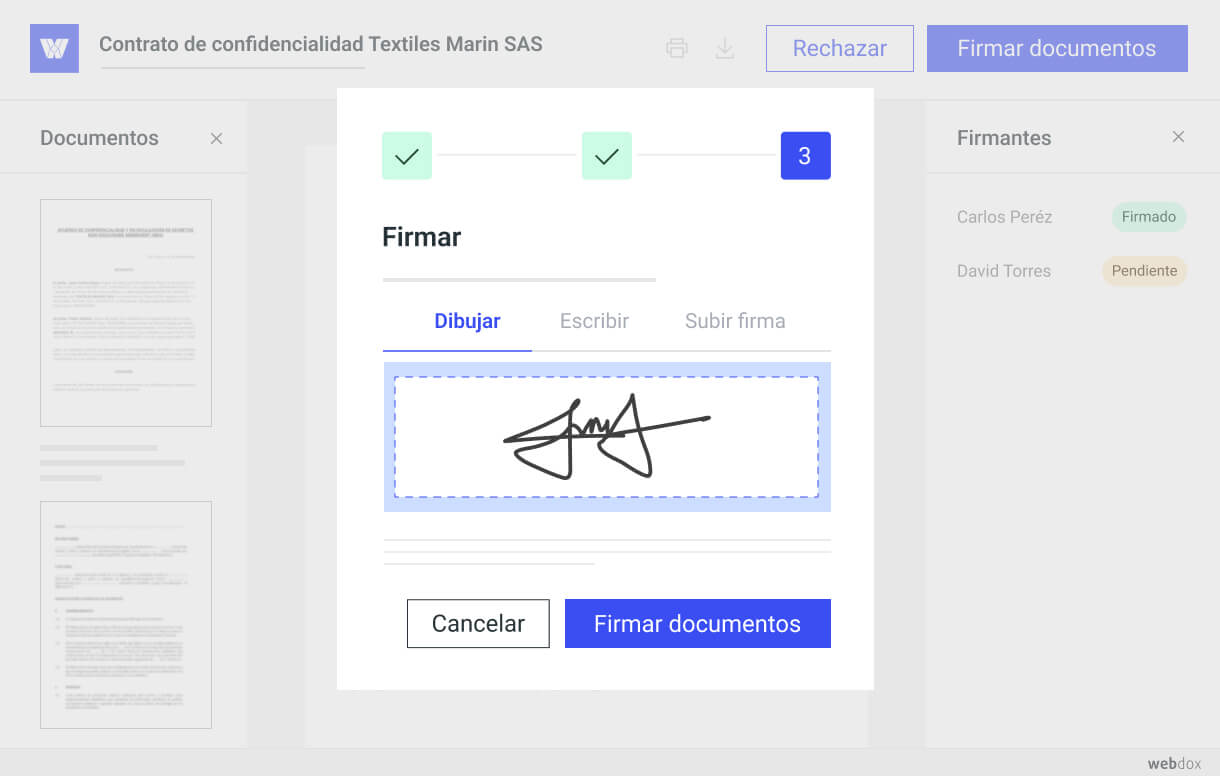Click the Rechazar button
Screen dimensions: 1220x776
coord(839,48)
